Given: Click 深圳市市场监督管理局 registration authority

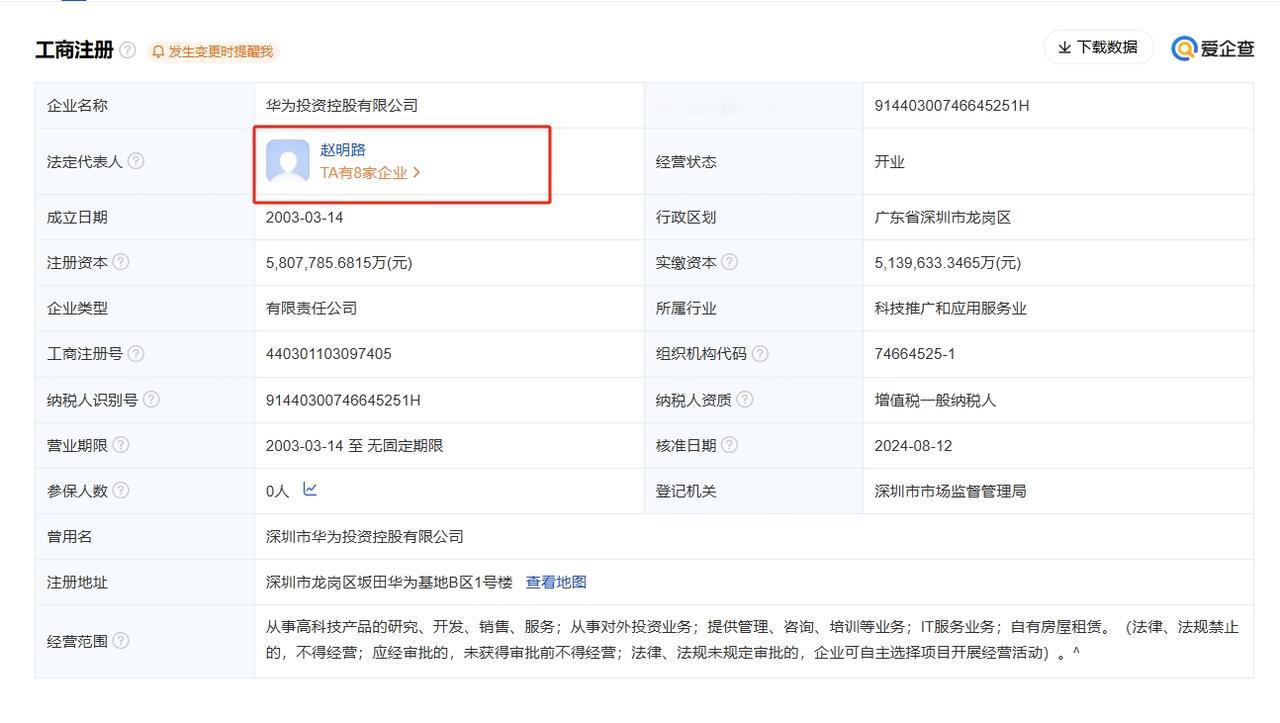Looking at the screenshot, I should [950, 491].
